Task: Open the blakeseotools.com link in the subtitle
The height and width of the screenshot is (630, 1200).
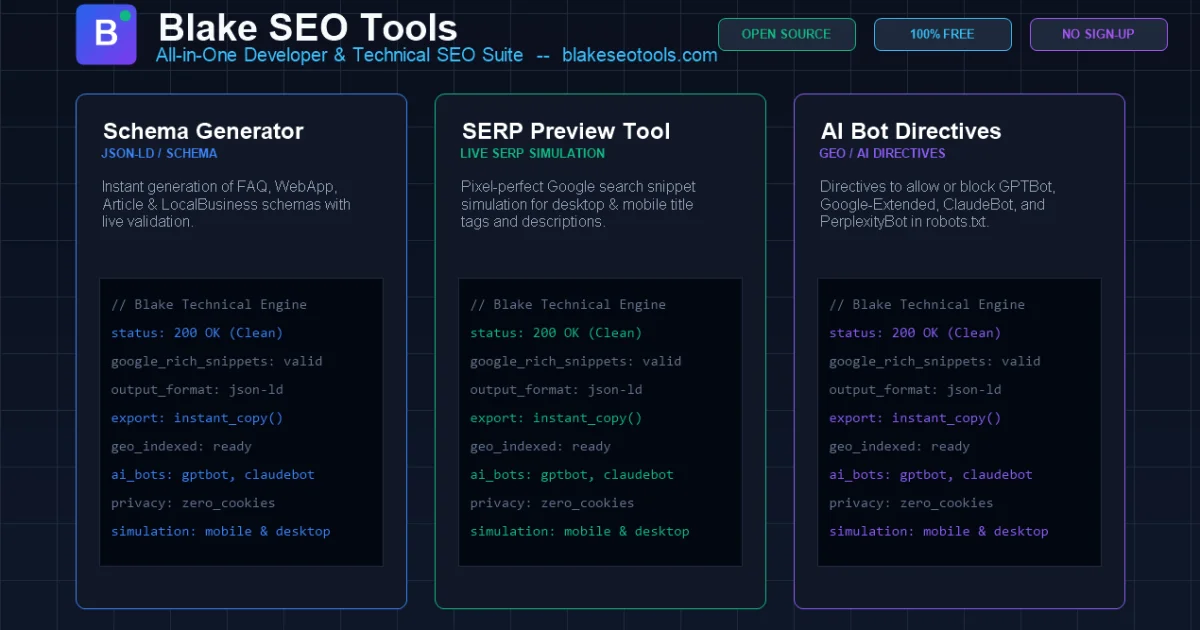Action: tap(640, 55)
